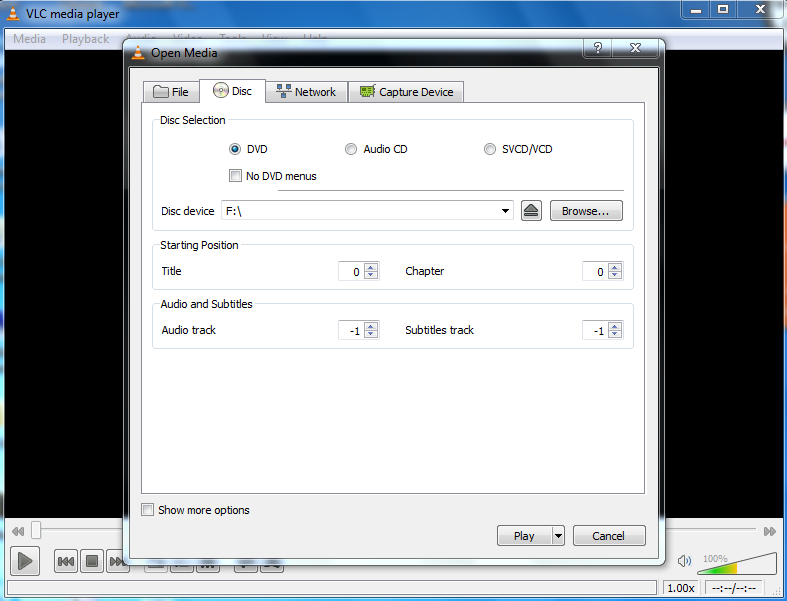
Task: Open the Capture Device tab
Action: (x=406, y=92)
